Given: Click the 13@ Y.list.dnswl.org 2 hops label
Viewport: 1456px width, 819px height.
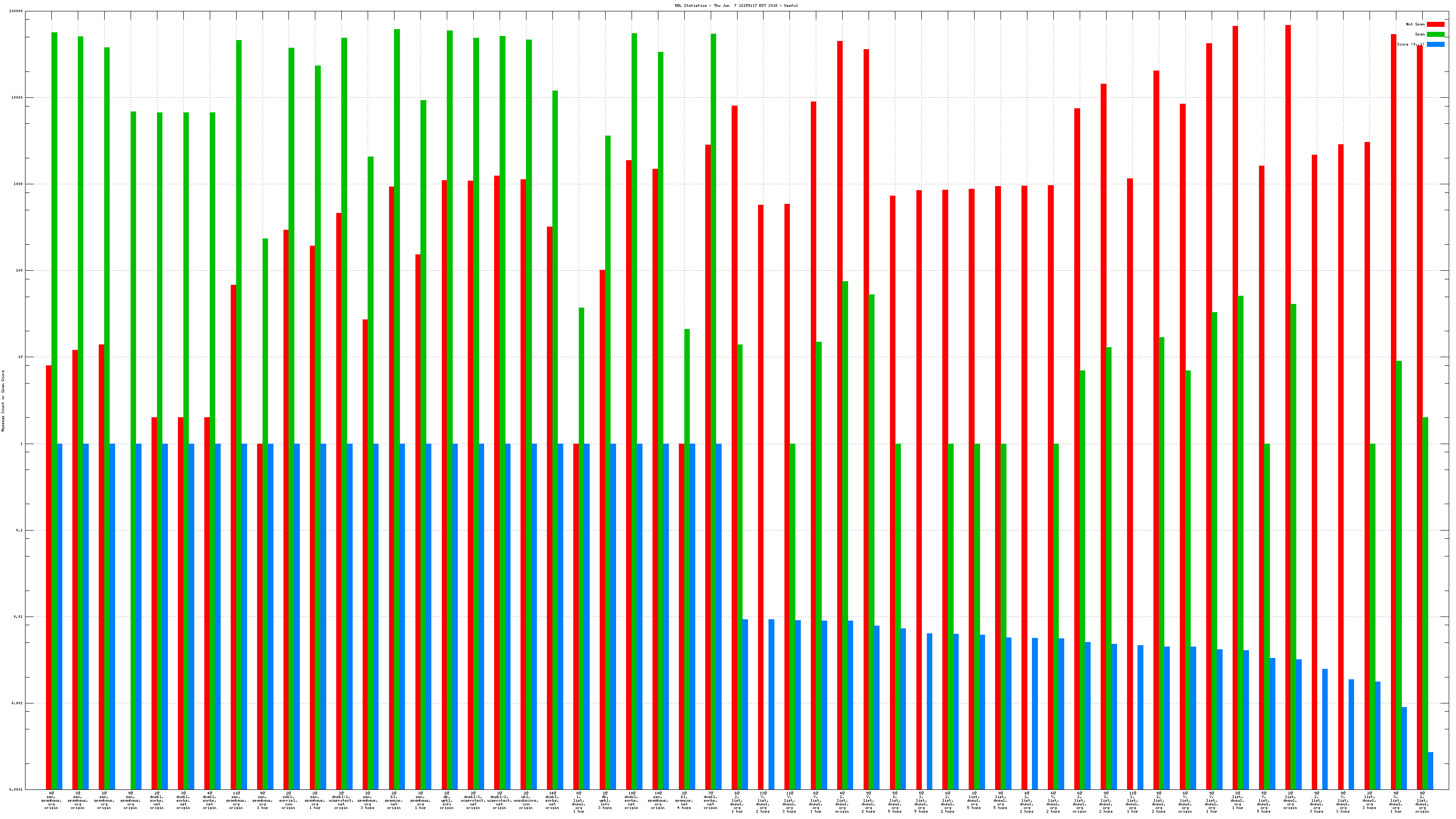Looking at the screenshot, I should [763, 803].
